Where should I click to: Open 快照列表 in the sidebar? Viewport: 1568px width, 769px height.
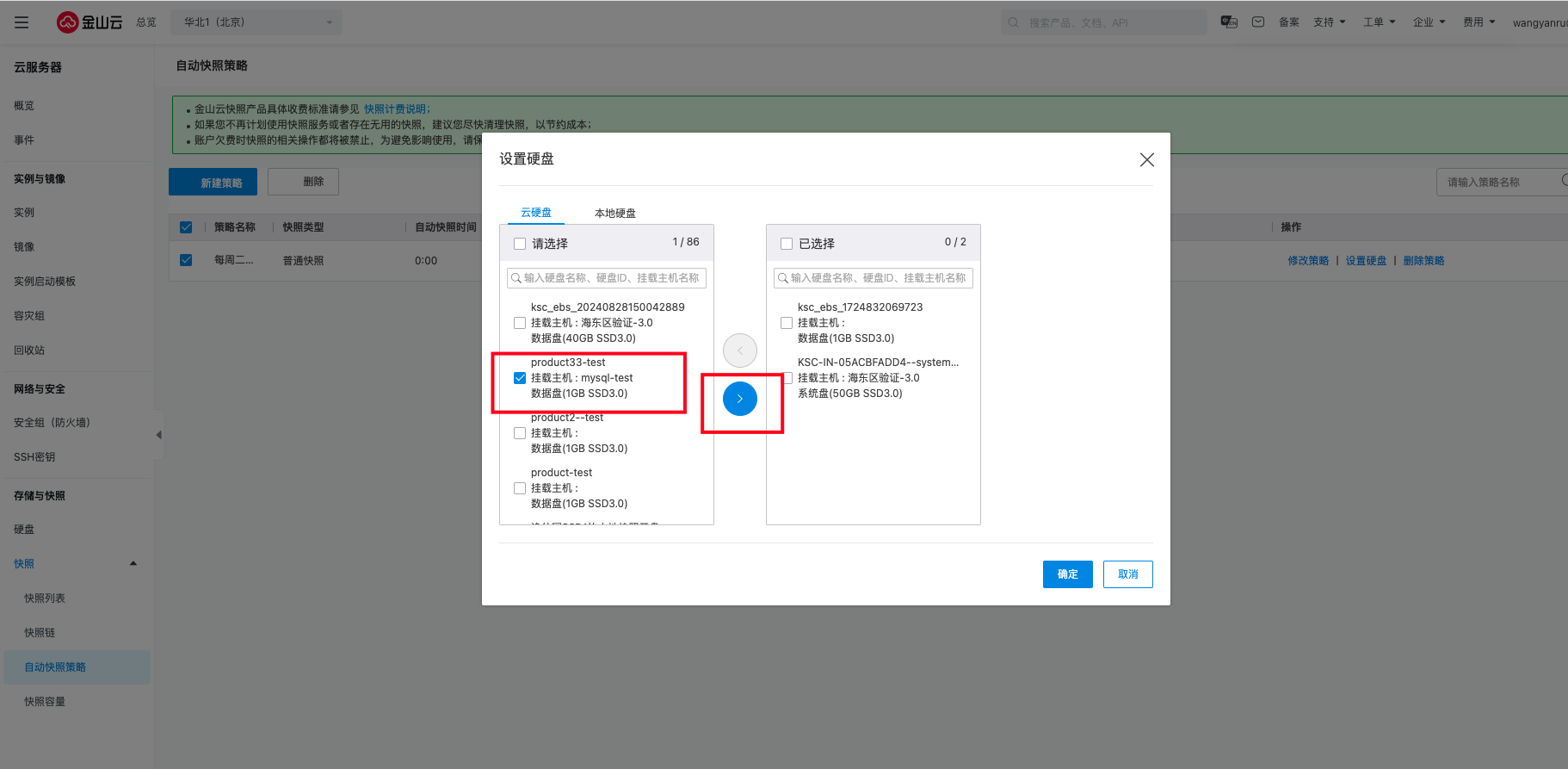click(45, 598)
